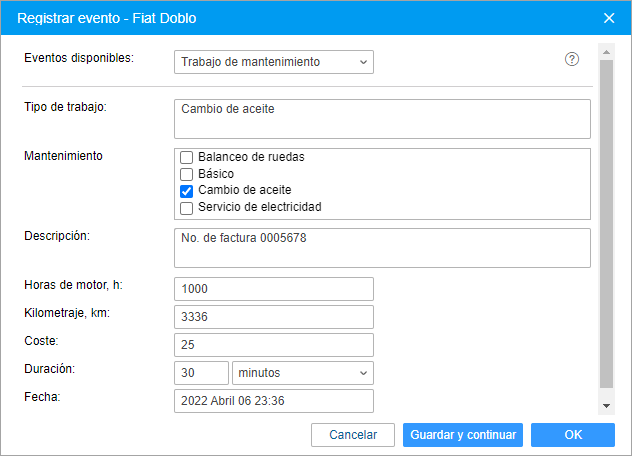Click the scrollbar down arrow

(x=606, y=406)
